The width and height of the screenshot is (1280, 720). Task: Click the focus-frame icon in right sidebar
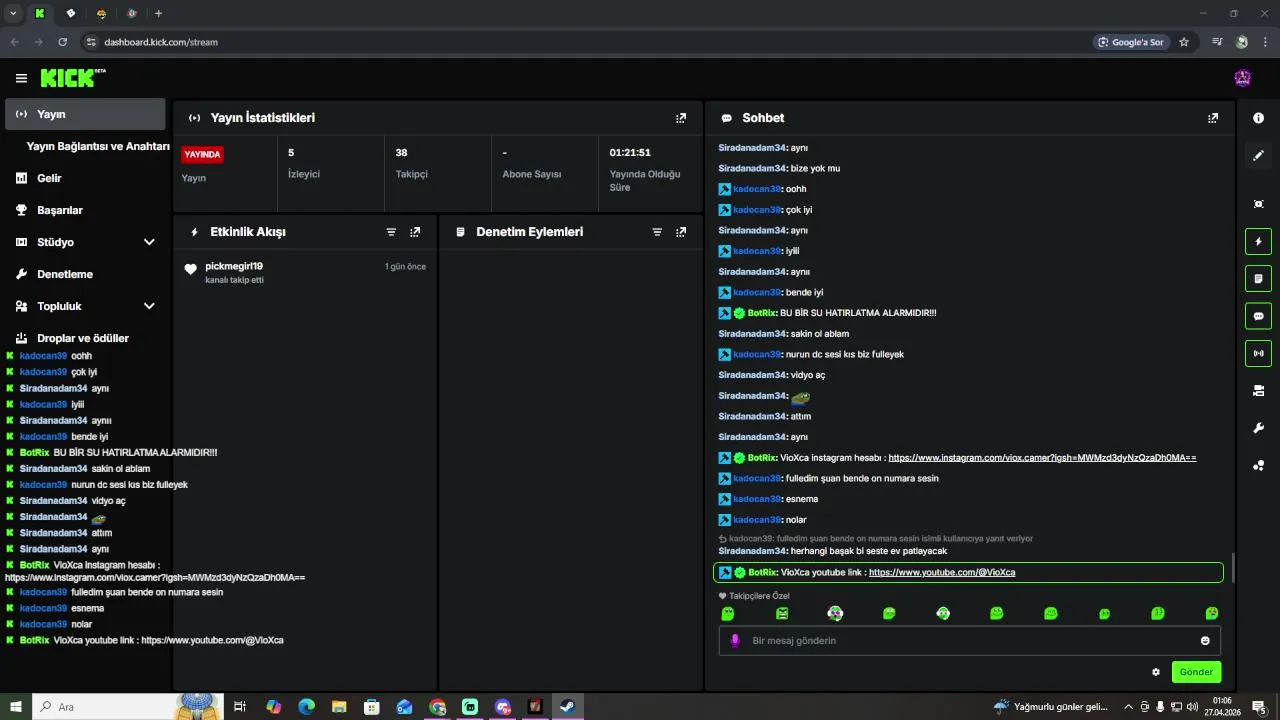[1258, 204]
